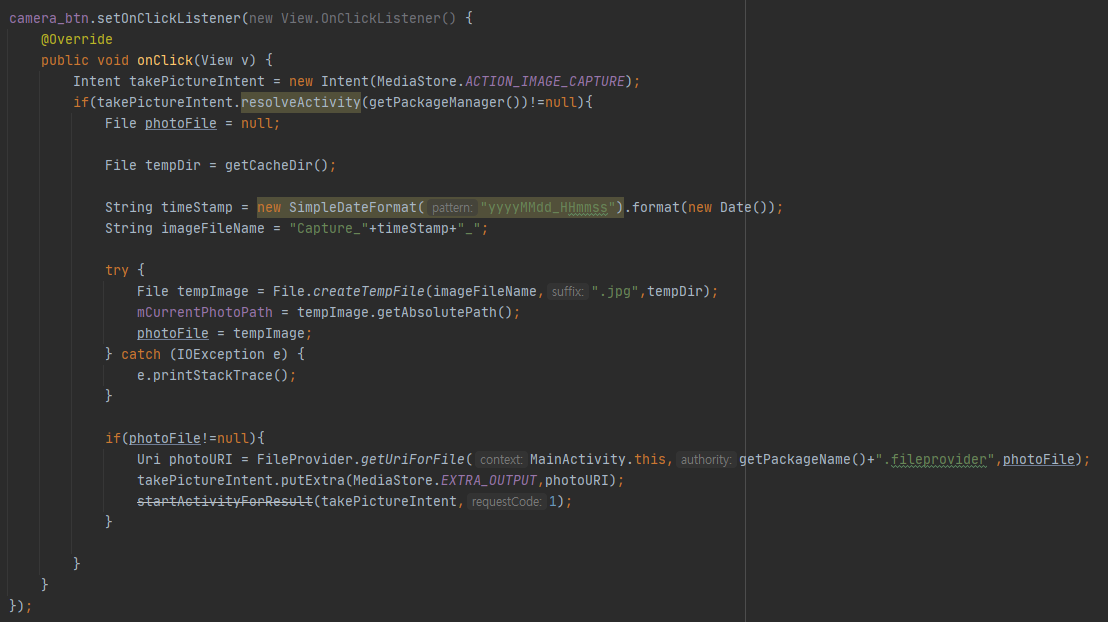
Task: Click the authority: parameter hint
Action: (x=706, y=459)
